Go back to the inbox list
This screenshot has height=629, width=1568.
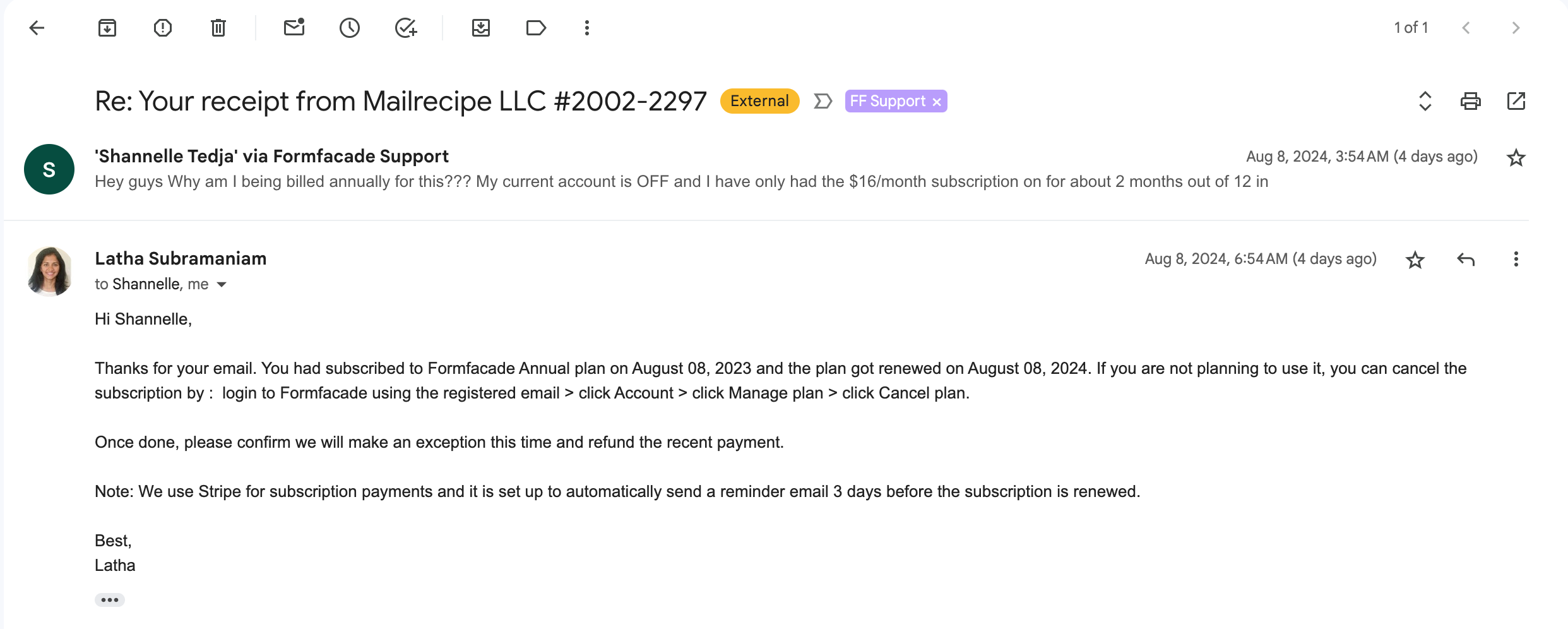37,28
